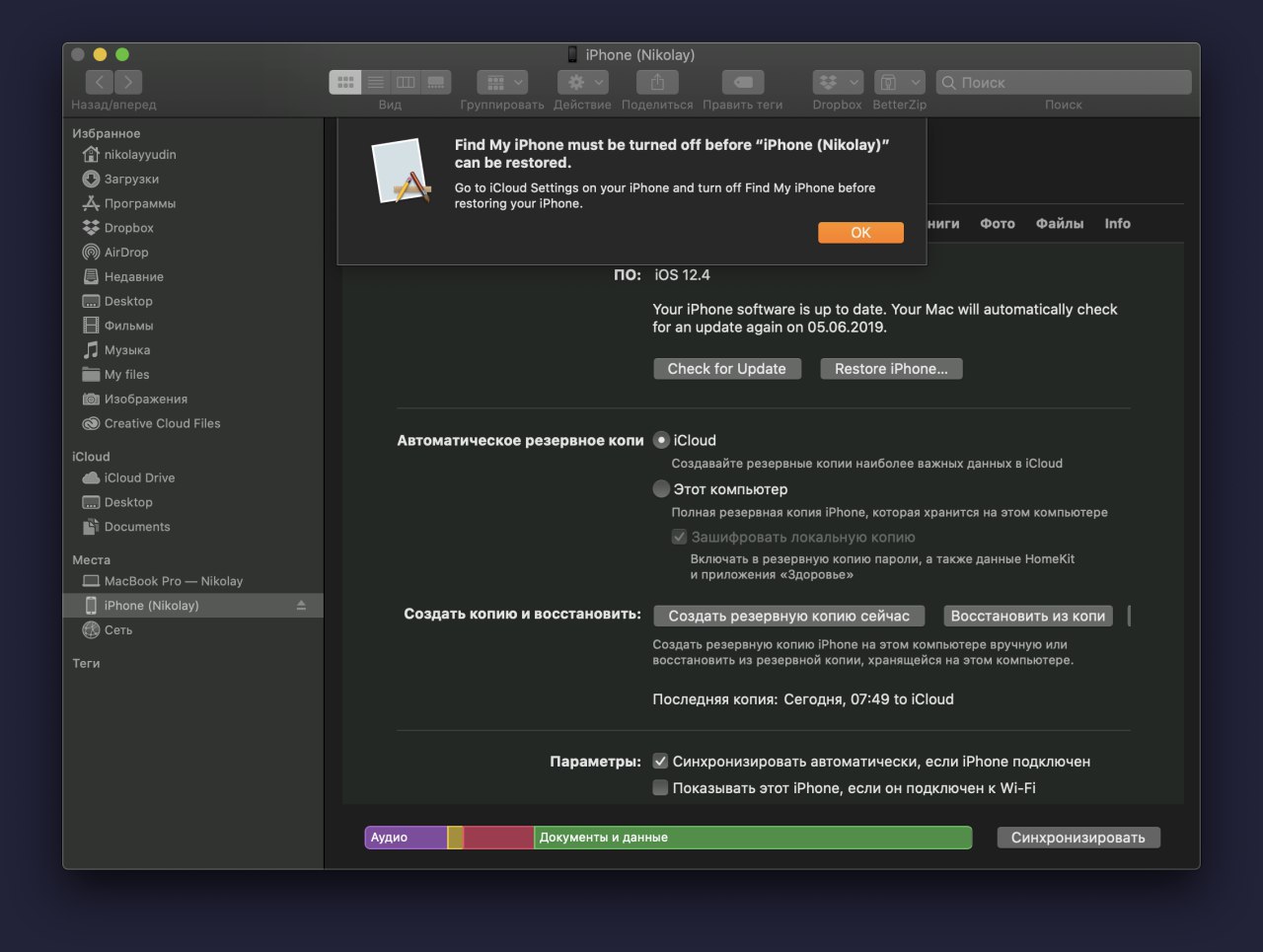The image size is (1263, 952).
Task: Click the Избранное sidebar heading
Action: [107, 133]
